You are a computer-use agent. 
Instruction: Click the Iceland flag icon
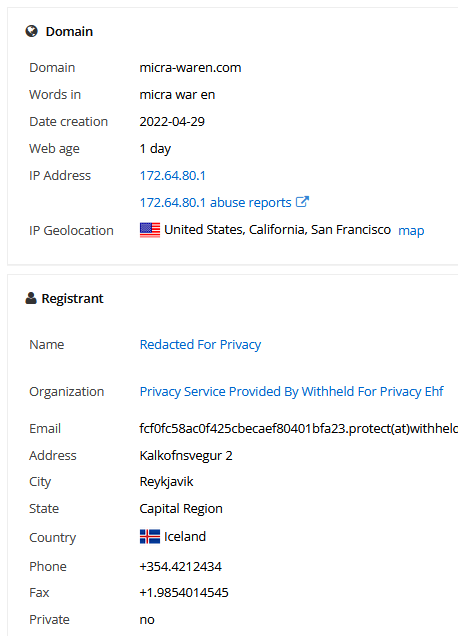150,537
